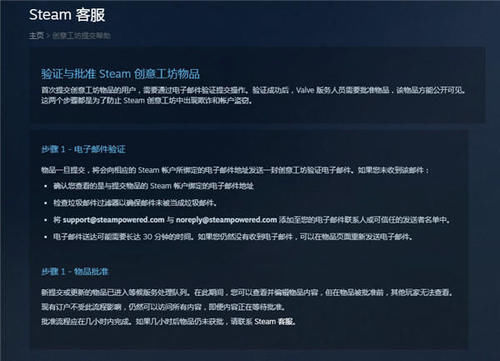The height and width of the screenshot is (361, 500).
Task: Click the 验证与批准 Steam 创意工坊物品 heading
Action: click(120, 74)
